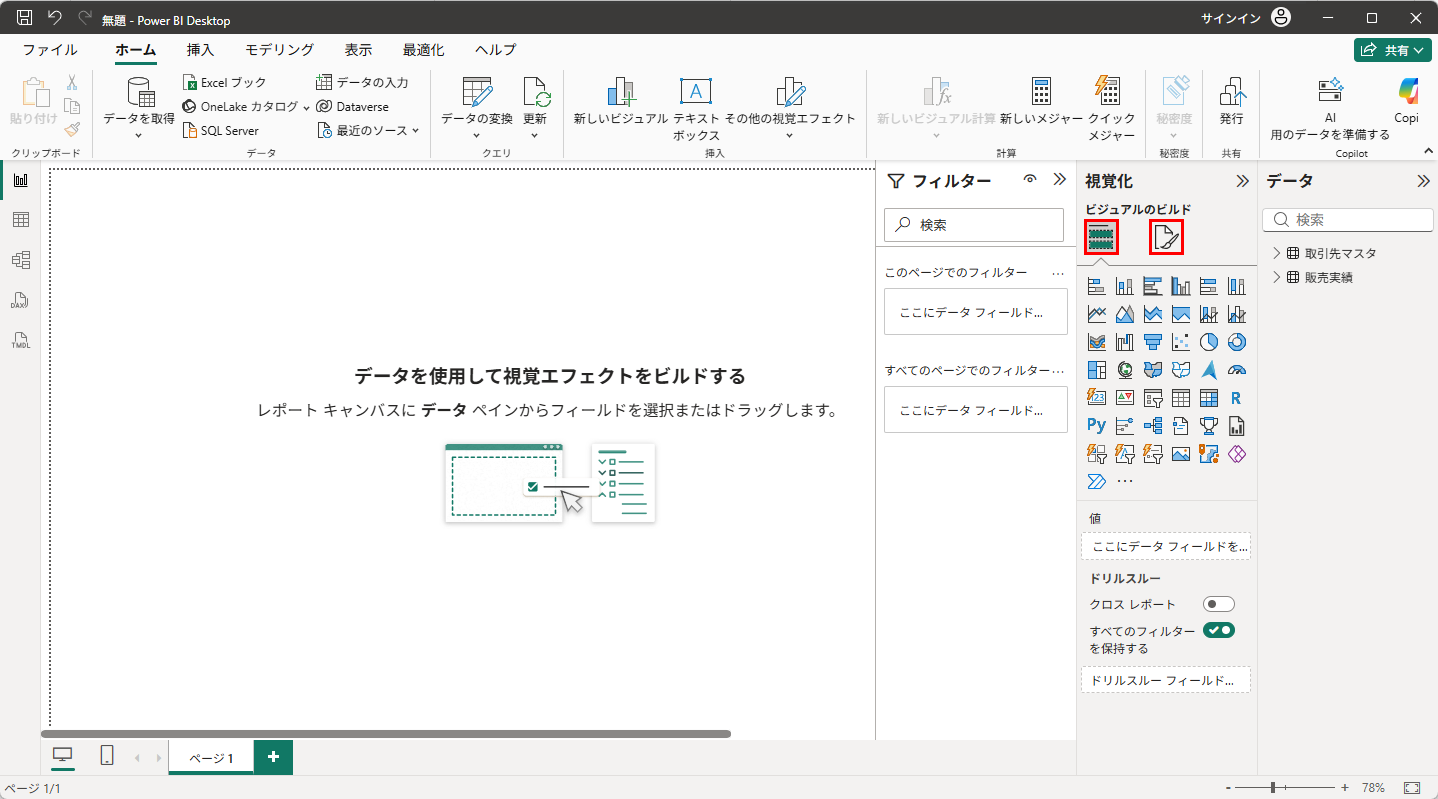
Task: Switch to the mobile layout view
Action: 107,756
